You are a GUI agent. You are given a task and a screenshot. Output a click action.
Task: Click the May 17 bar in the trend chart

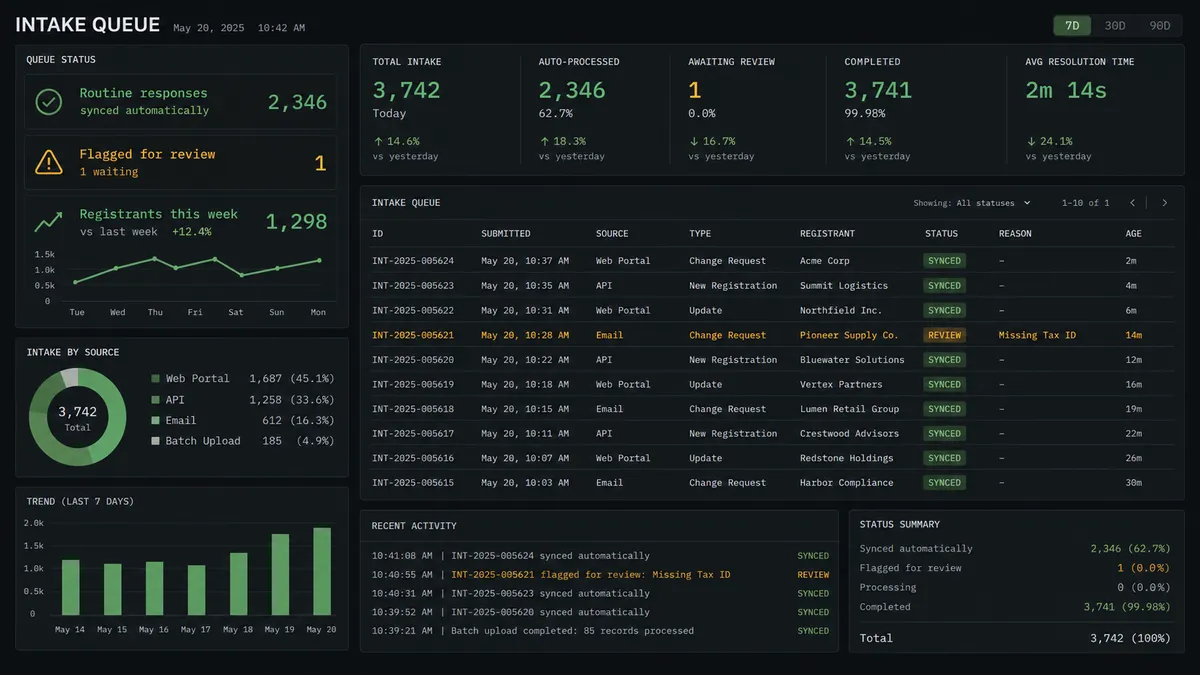tap(196, 591)
